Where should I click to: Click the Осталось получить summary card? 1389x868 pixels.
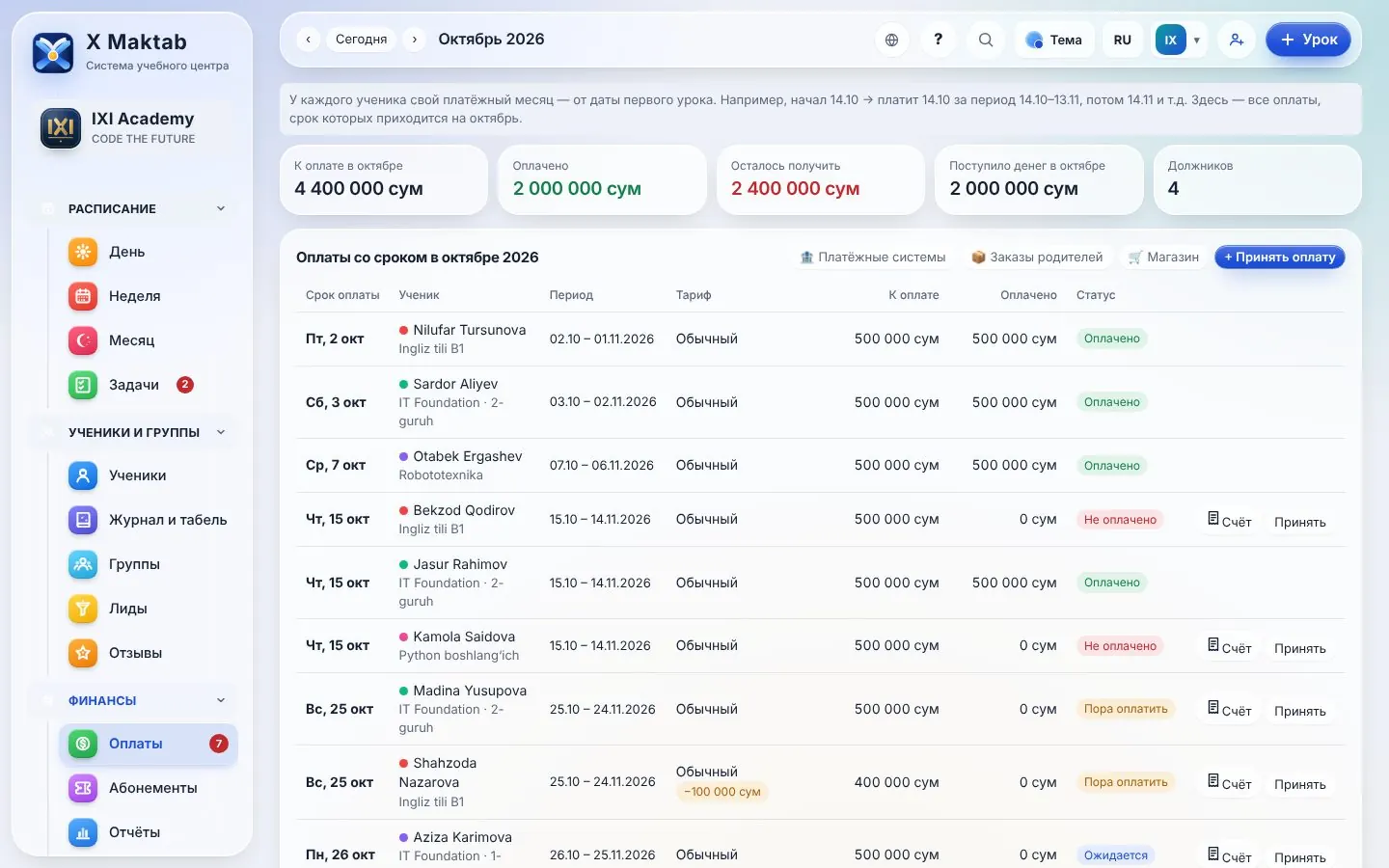[821, 179]
